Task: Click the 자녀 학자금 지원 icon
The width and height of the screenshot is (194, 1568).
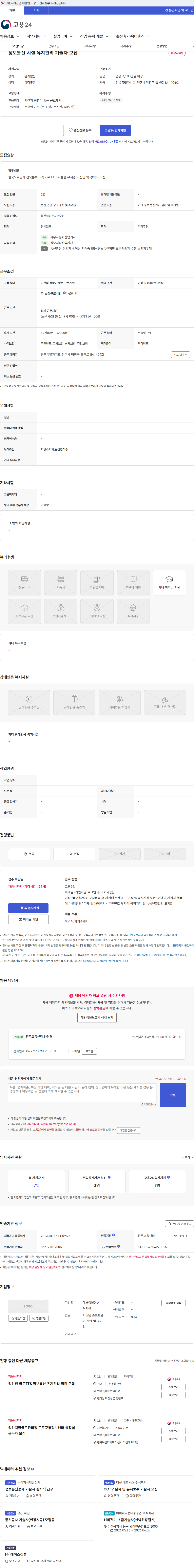Action: [169, 583]
